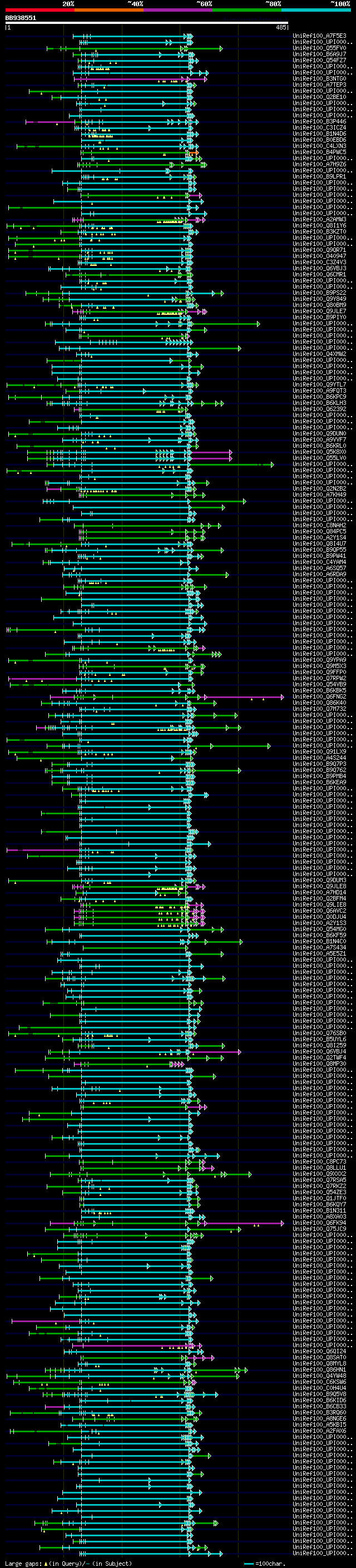Select hit label UniRef100_Q62392
356x1568 pixels.
click(x=319, y=409)
